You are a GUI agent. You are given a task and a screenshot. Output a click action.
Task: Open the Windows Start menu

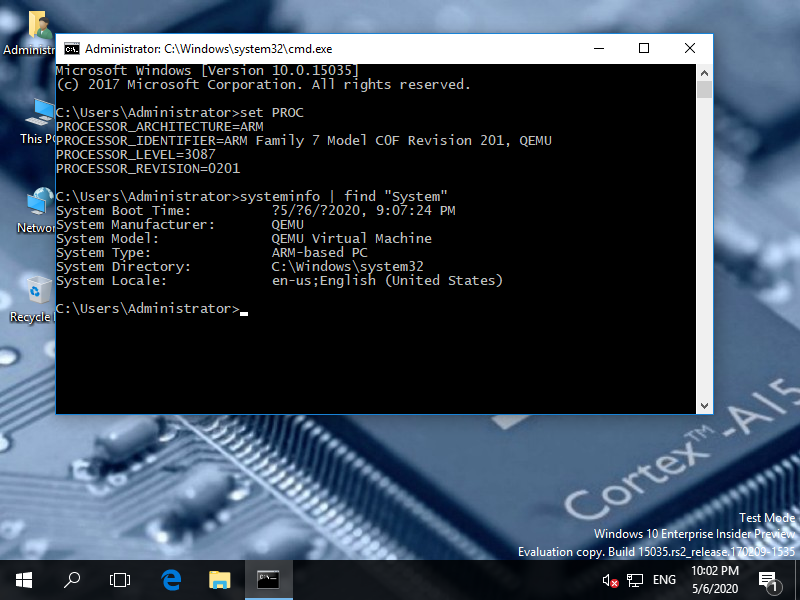pos(24,580)
